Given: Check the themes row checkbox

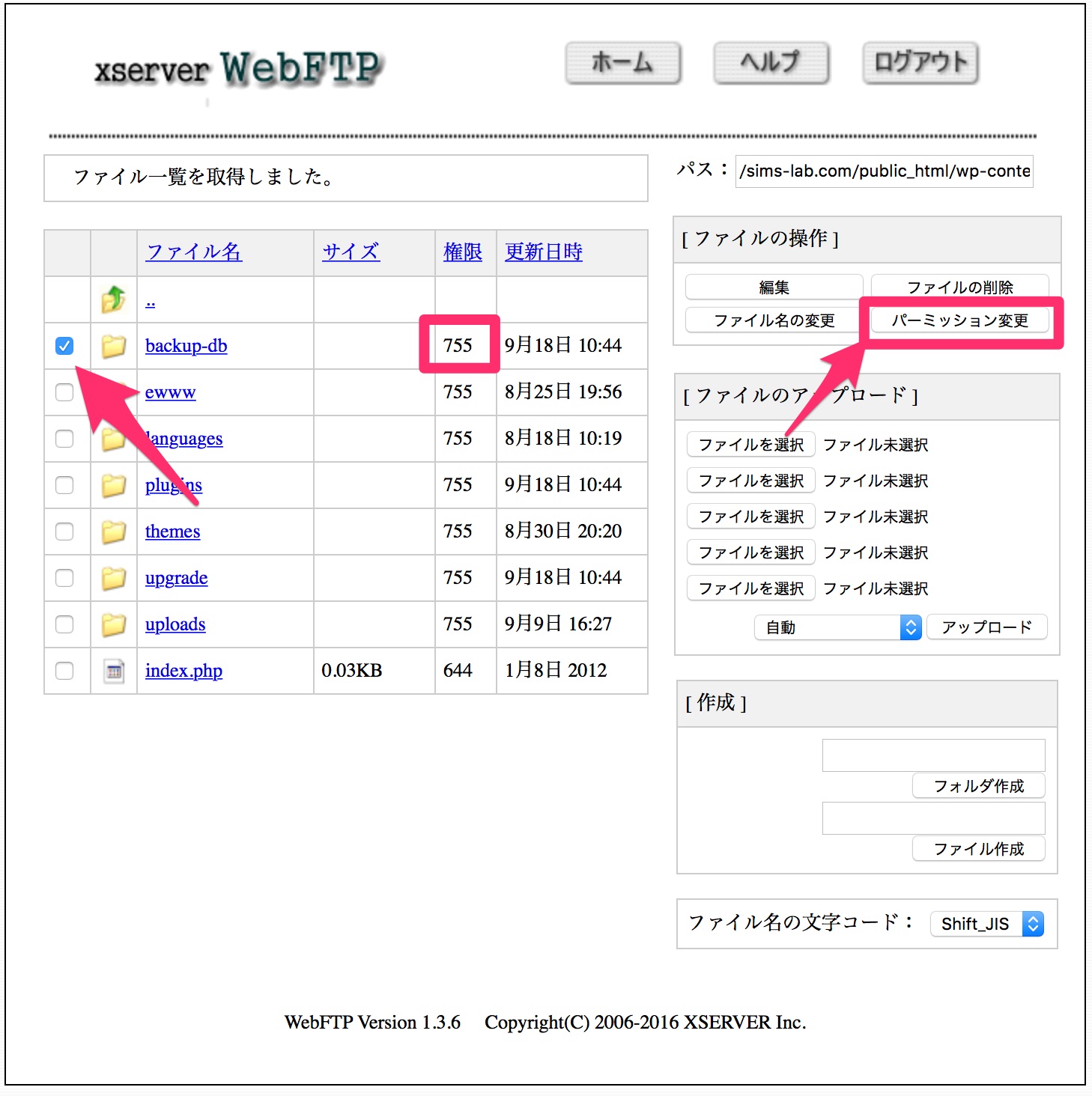Looking at the screenshot, I should point(64,532).
